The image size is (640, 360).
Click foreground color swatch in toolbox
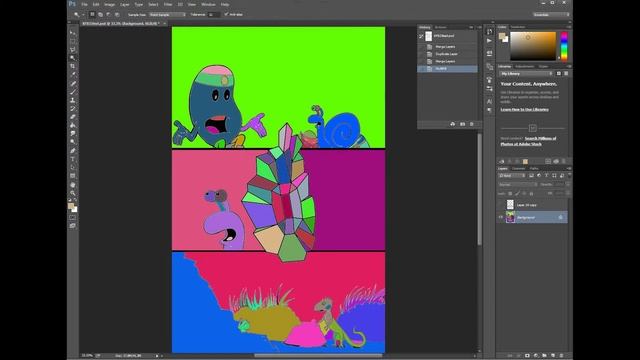pos(71,206)
